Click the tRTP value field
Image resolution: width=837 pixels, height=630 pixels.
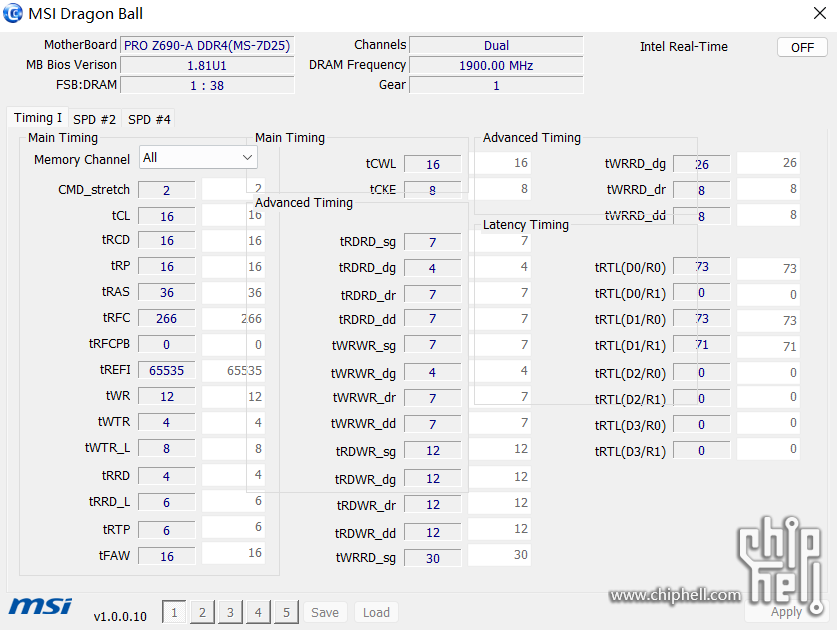[x=167, y=530]
